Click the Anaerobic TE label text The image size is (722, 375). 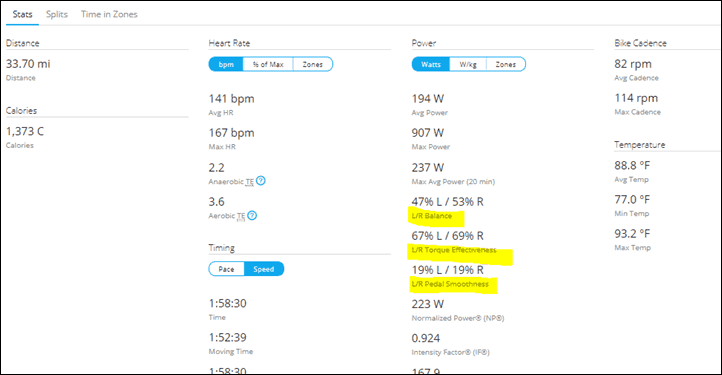231,182
